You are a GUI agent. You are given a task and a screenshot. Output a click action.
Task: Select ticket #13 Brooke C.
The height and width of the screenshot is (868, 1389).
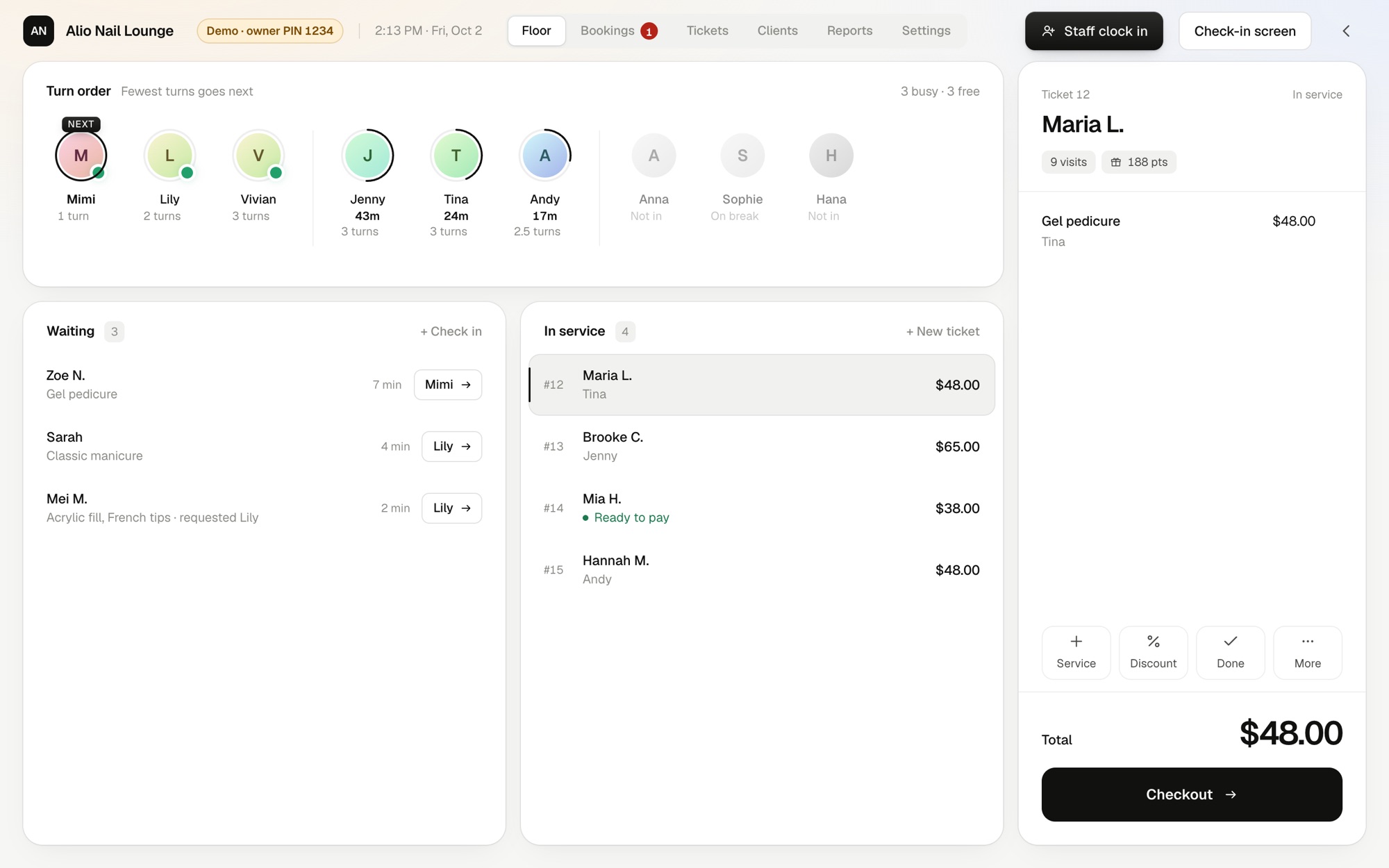click(762, 446)
